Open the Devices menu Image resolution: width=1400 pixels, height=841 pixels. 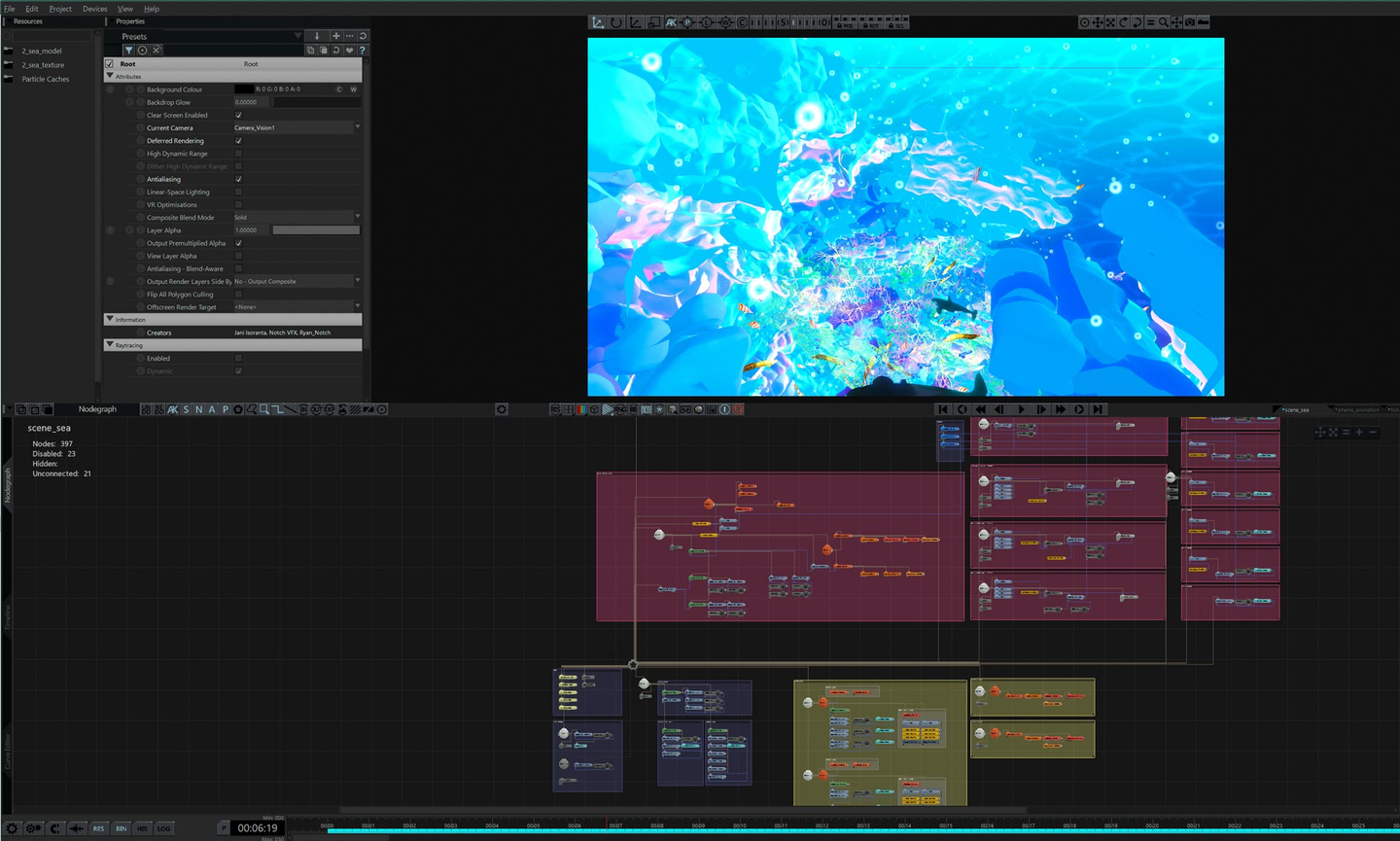pyautogui.click(x=95, y=9)
